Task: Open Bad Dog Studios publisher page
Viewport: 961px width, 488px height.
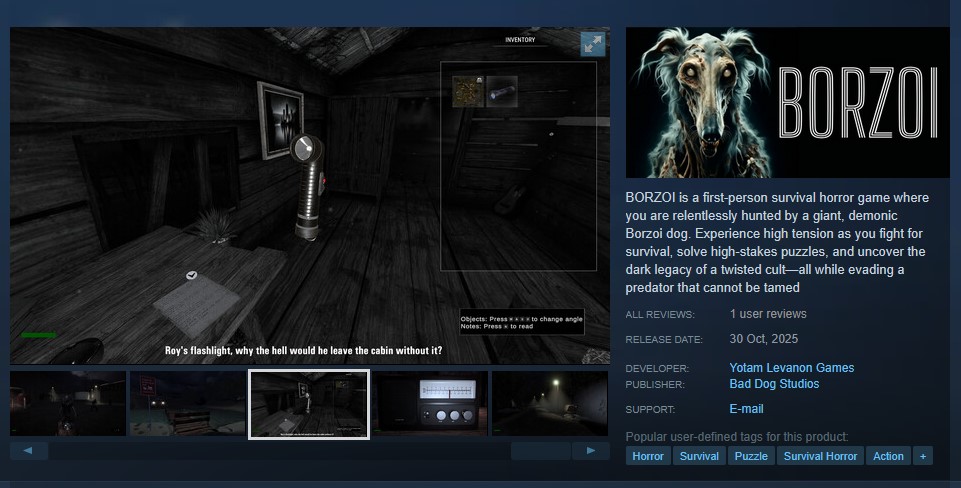Action: point(774,384)
